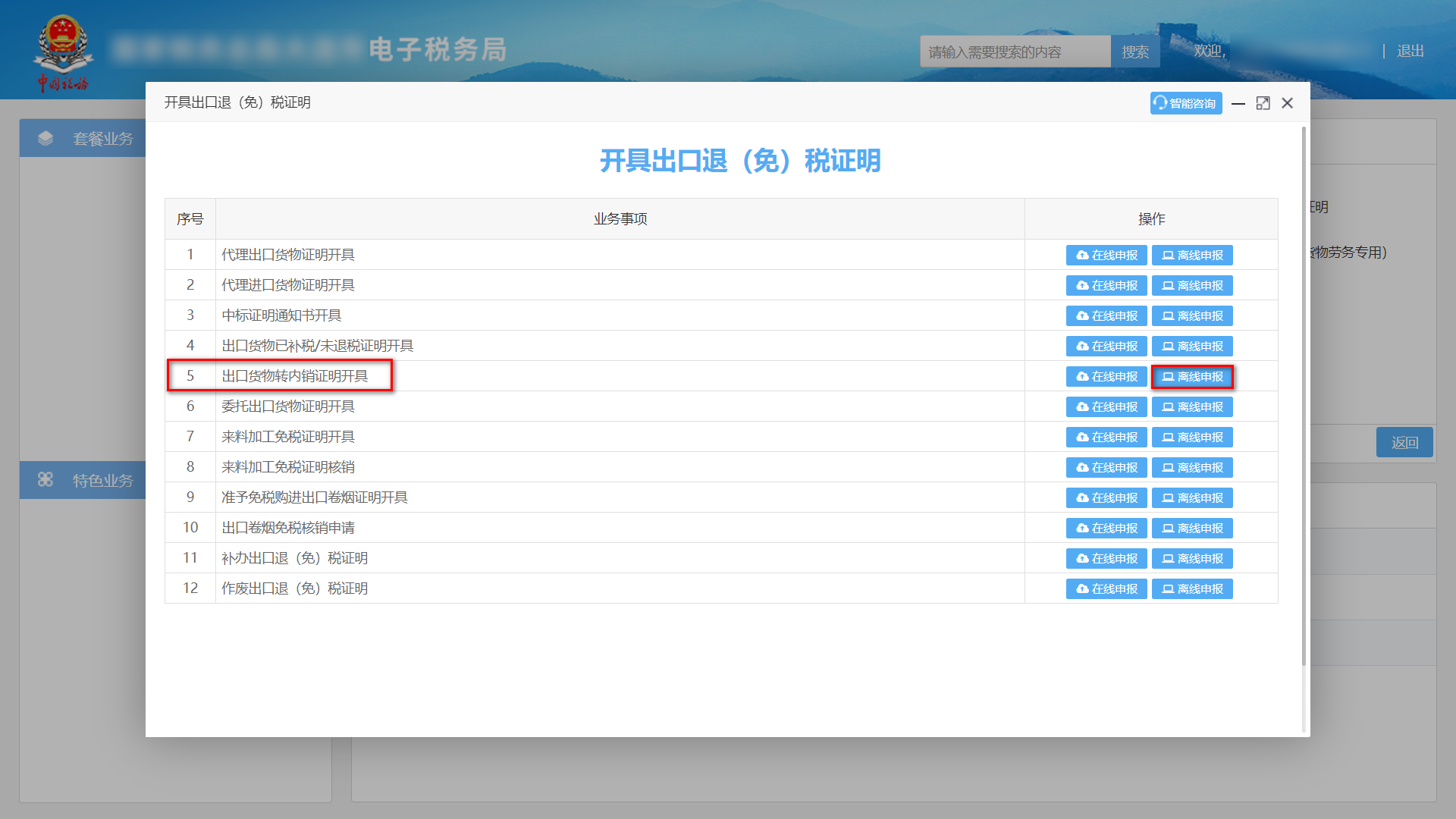
Task: Click the monitor icon on 作废出口退（免）税证明 离线申报
Action: tap(1168, 588)
